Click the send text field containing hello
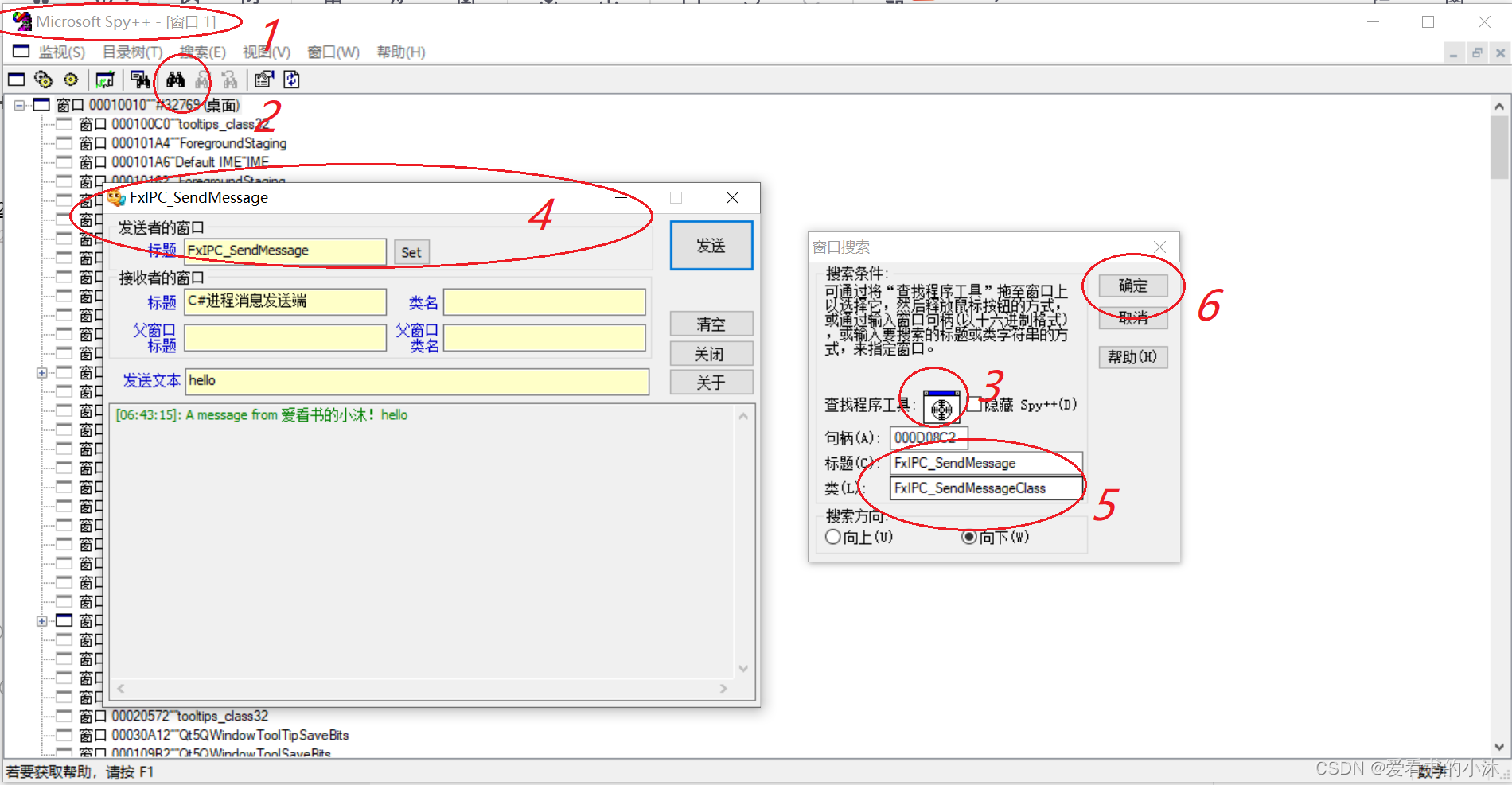 pos(418,381)
